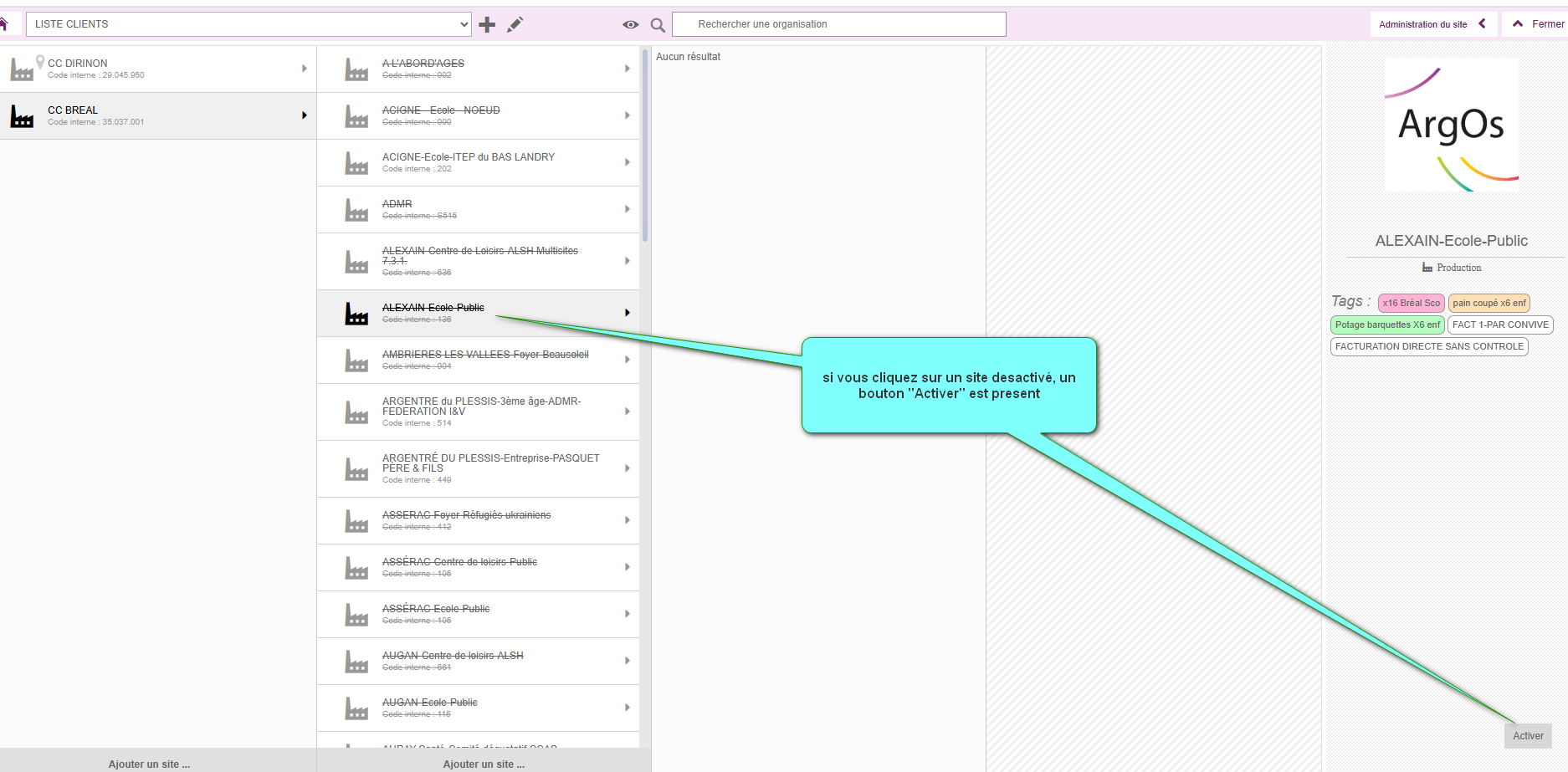1568x772 pixels.
Task: Expand the ALEXAIN-Ecole-Public row arrow
Action: (628, 313)
